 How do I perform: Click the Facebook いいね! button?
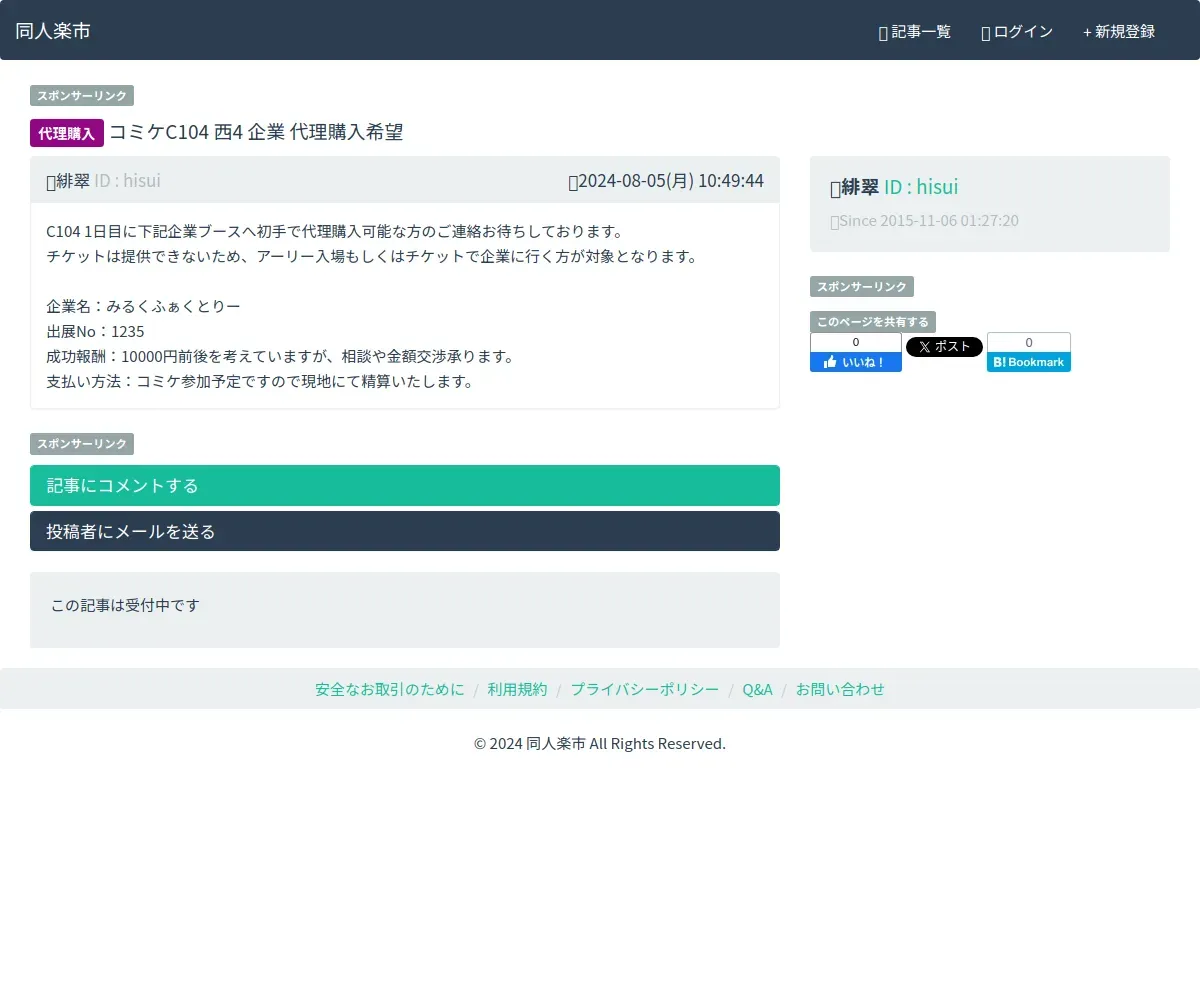[856, 362]
